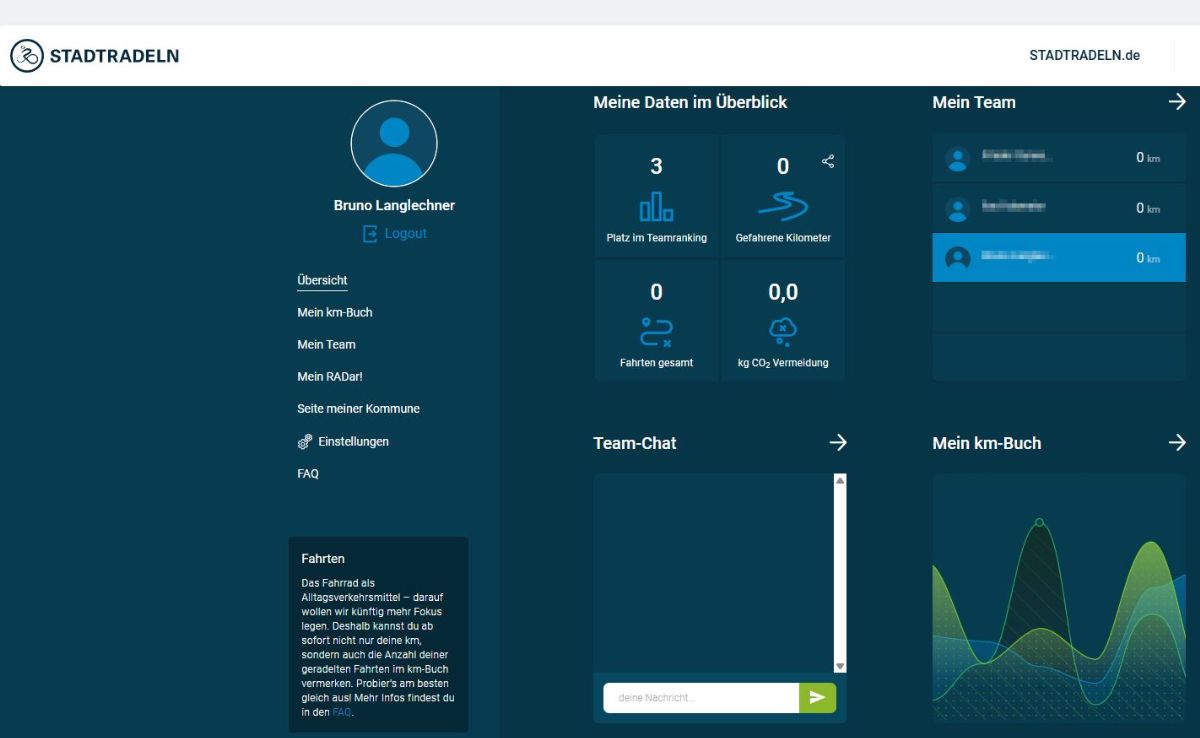Click the highlighted team member's avatar icon

pyautogui.click(x=958, y=258)
